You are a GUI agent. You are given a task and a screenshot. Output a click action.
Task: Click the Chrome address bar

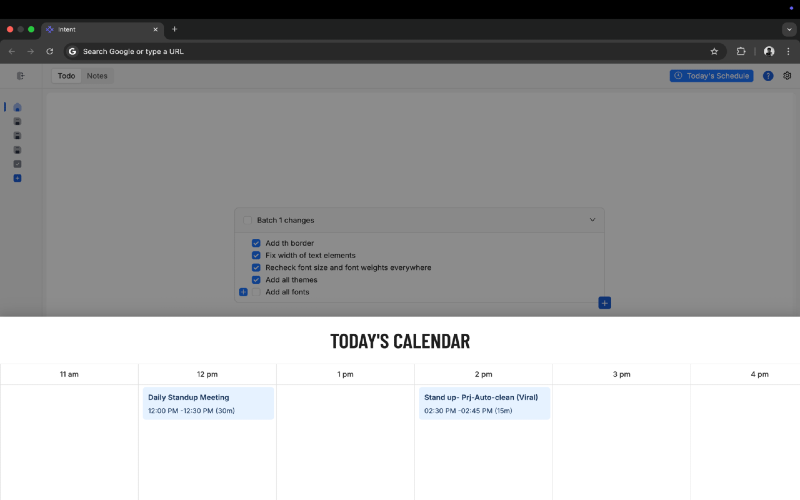[393, 52]
